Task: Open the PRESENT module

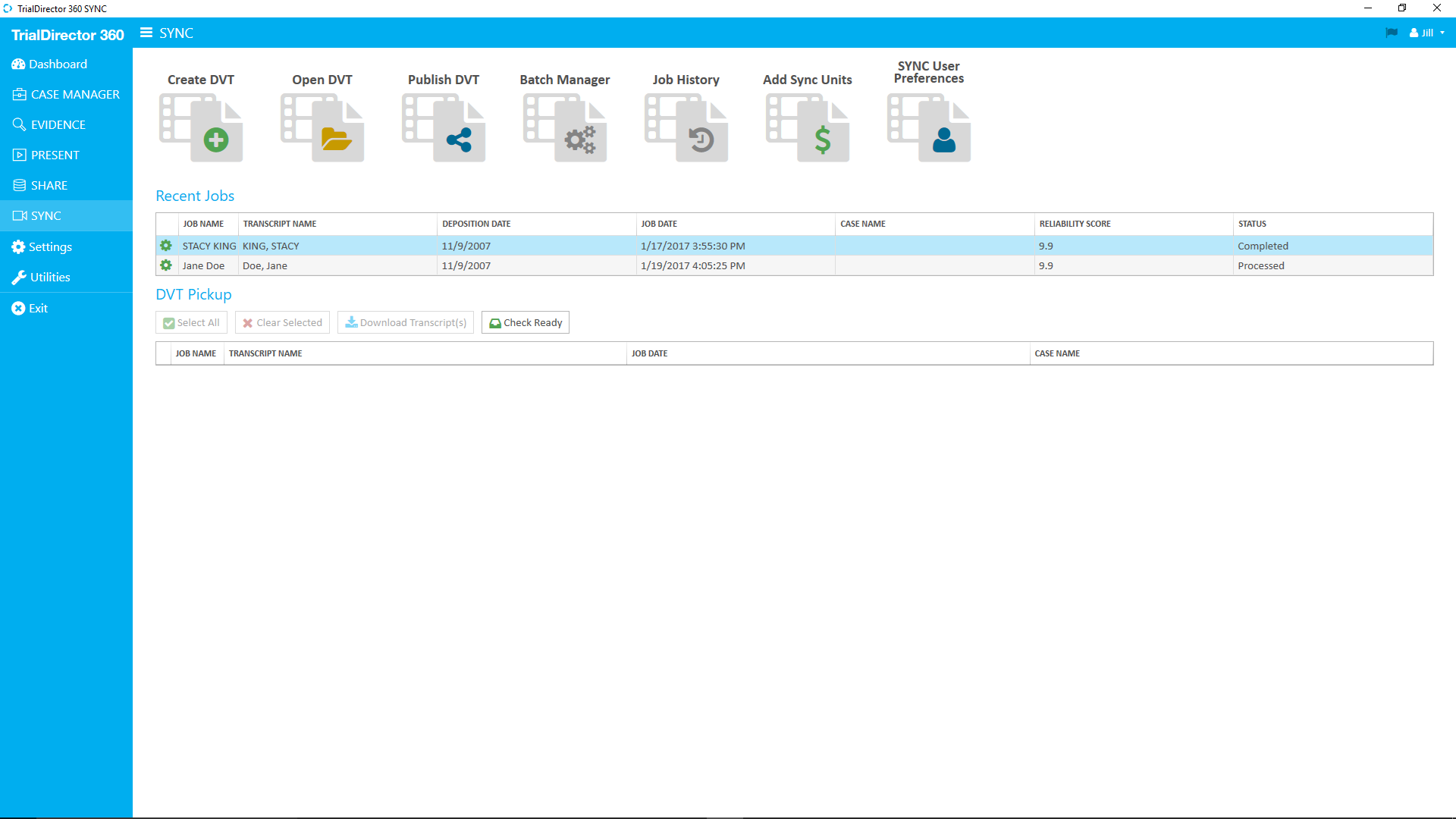Action: [66, 155]
